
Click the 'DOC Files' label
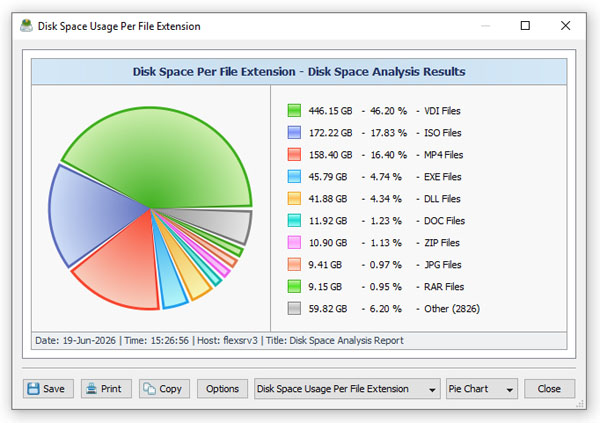click(444, 221)
